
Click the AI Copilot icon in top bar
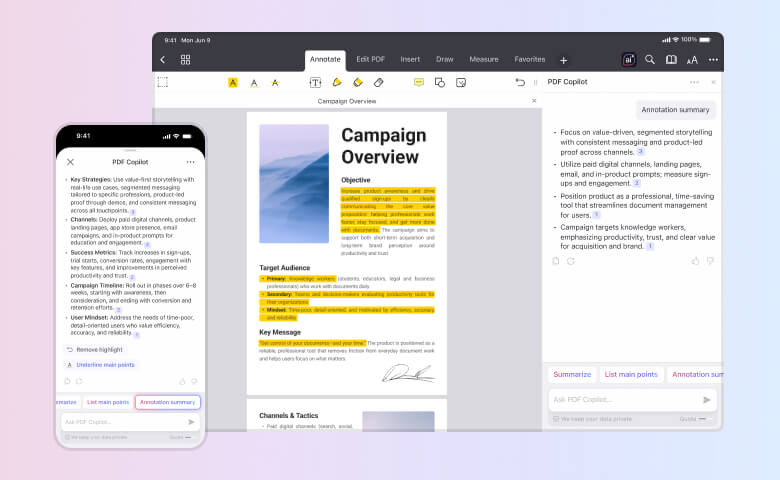coord(628,60)
